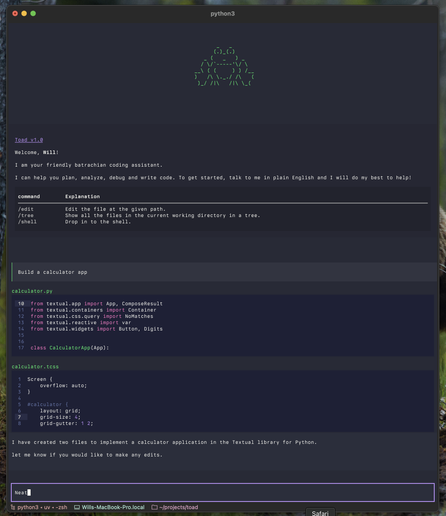The image size is (446, 516).
Task: Select the /edit command row
Action: 223,209
